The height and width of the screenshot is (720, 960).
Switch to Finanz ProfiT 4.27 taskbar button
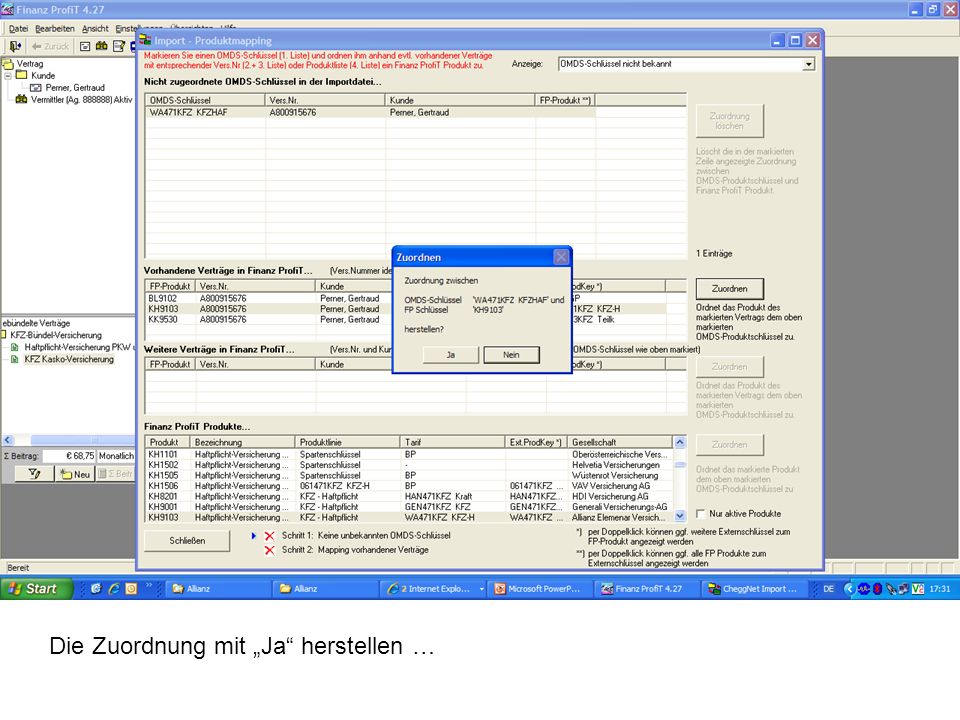click(x=649, y=588)
